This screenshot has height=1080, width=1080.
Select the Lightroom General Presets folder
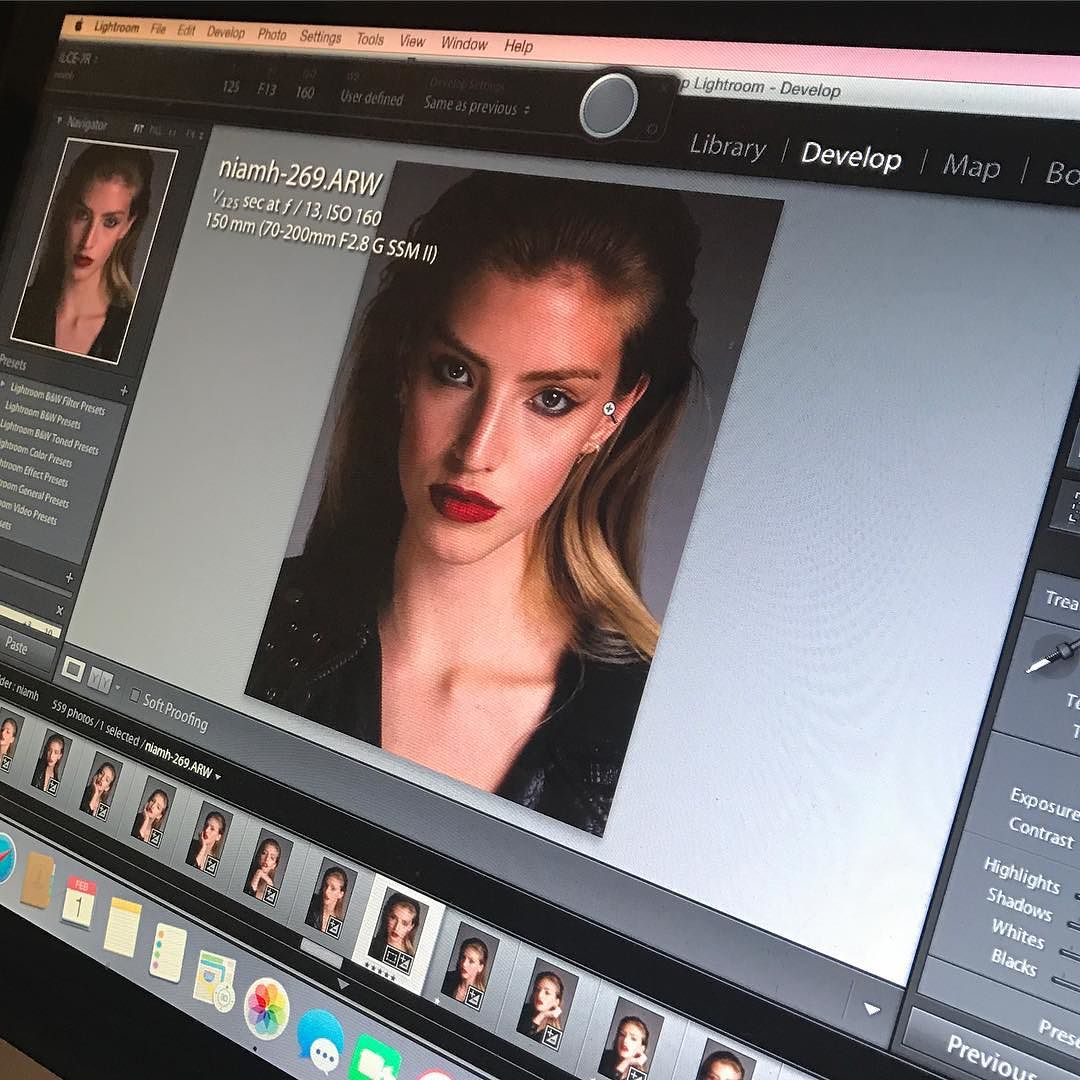click(34, 492)
